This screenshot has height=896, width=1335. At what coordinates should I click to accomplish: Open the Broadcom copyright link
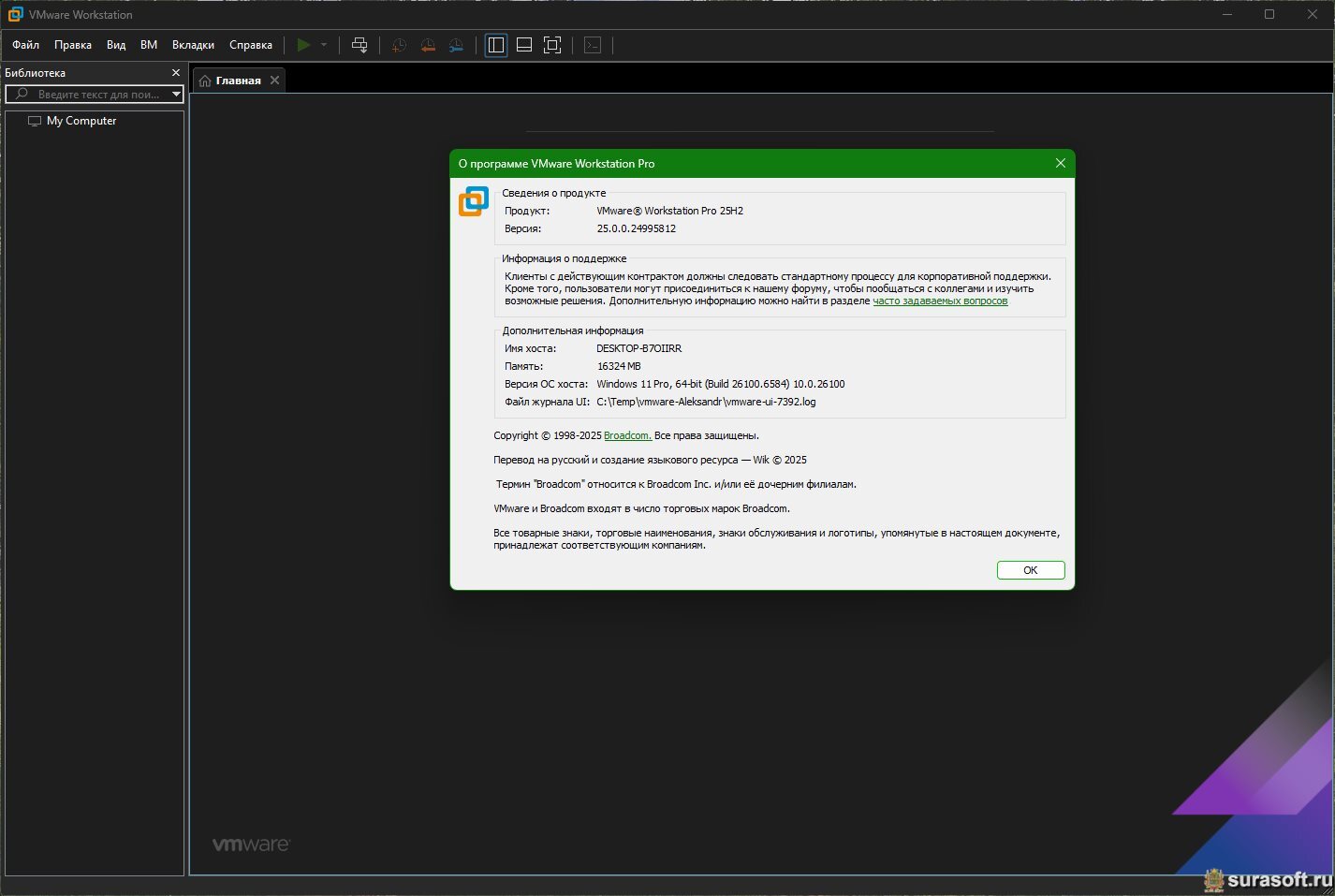coord(627,435)
